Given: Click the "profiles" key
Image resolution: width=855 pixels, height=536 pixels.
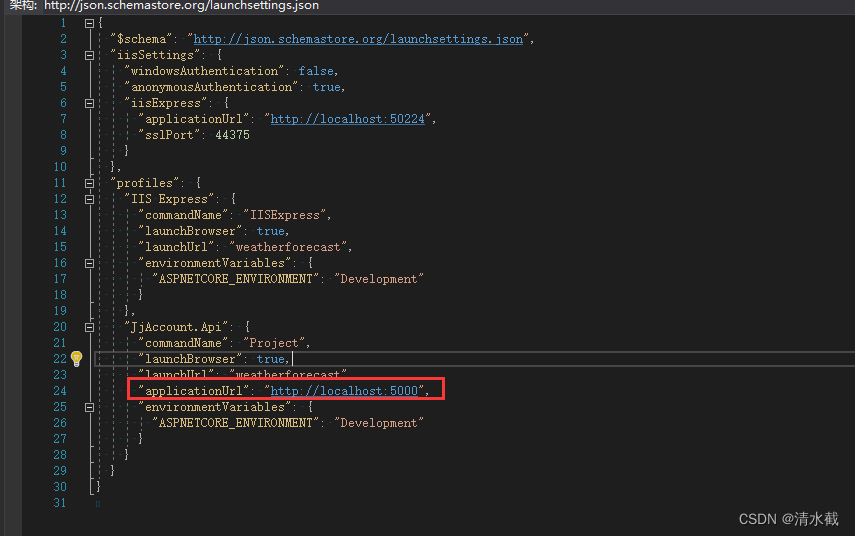Looking at the screenshot, I should coord(144,183).
